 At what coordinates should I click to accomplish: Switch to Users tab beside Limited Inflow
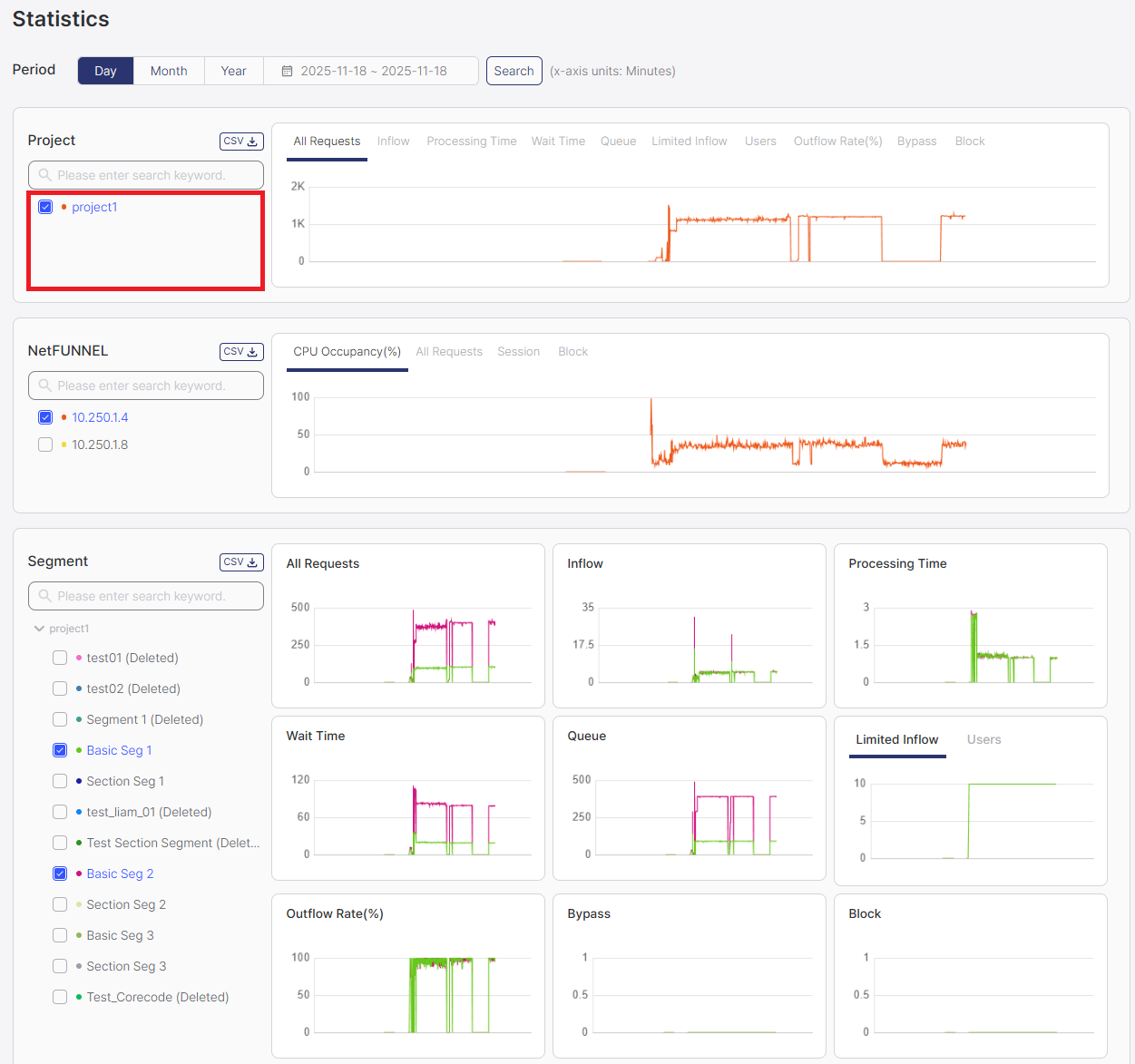tap(983, 740)
